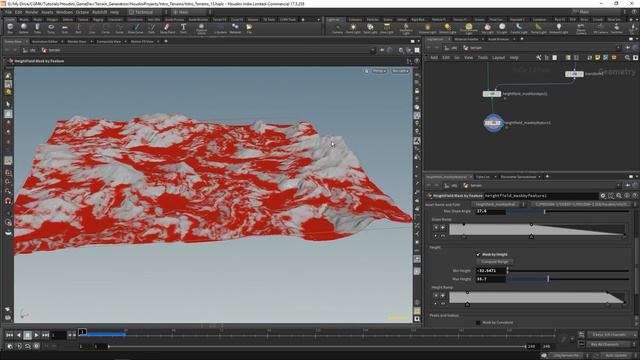Viewport: 640px width, 360px height.
Task: Switch to Geometry Spreadsheet tab
Action: [518, 177]
